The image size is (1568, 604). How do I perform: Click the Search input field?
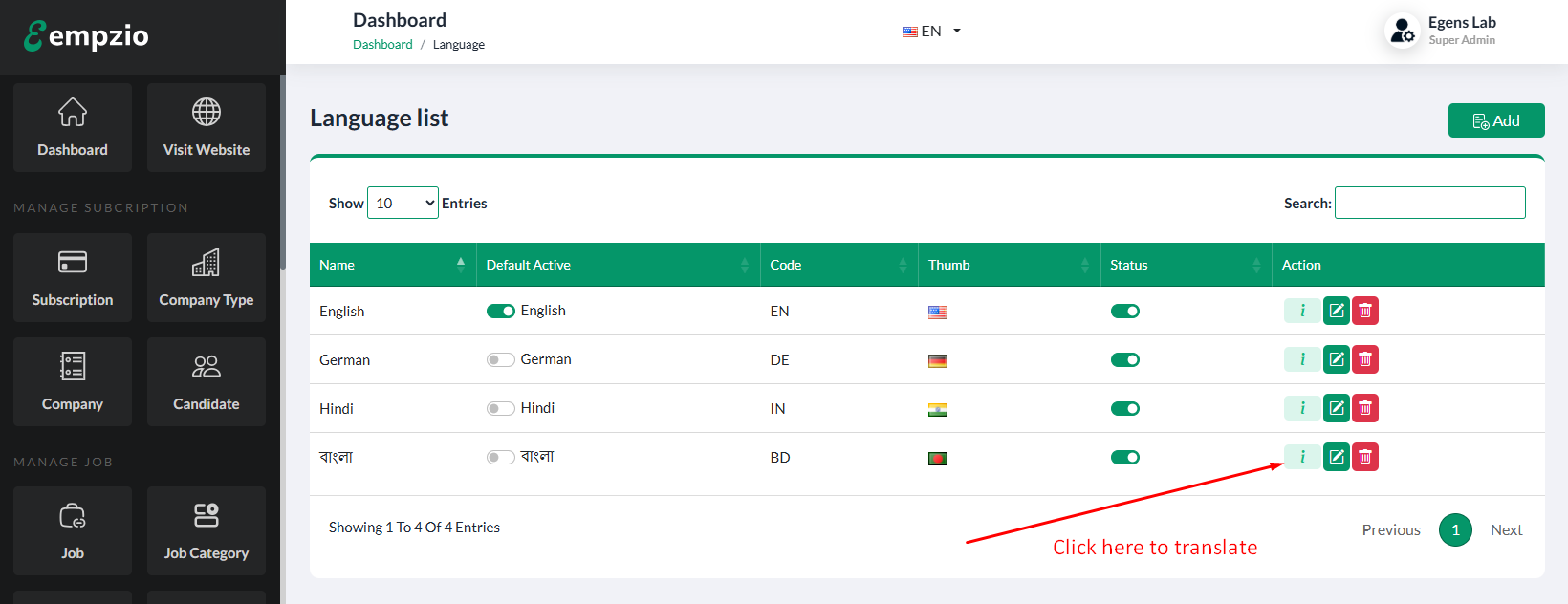click(x=1429, y=203)
